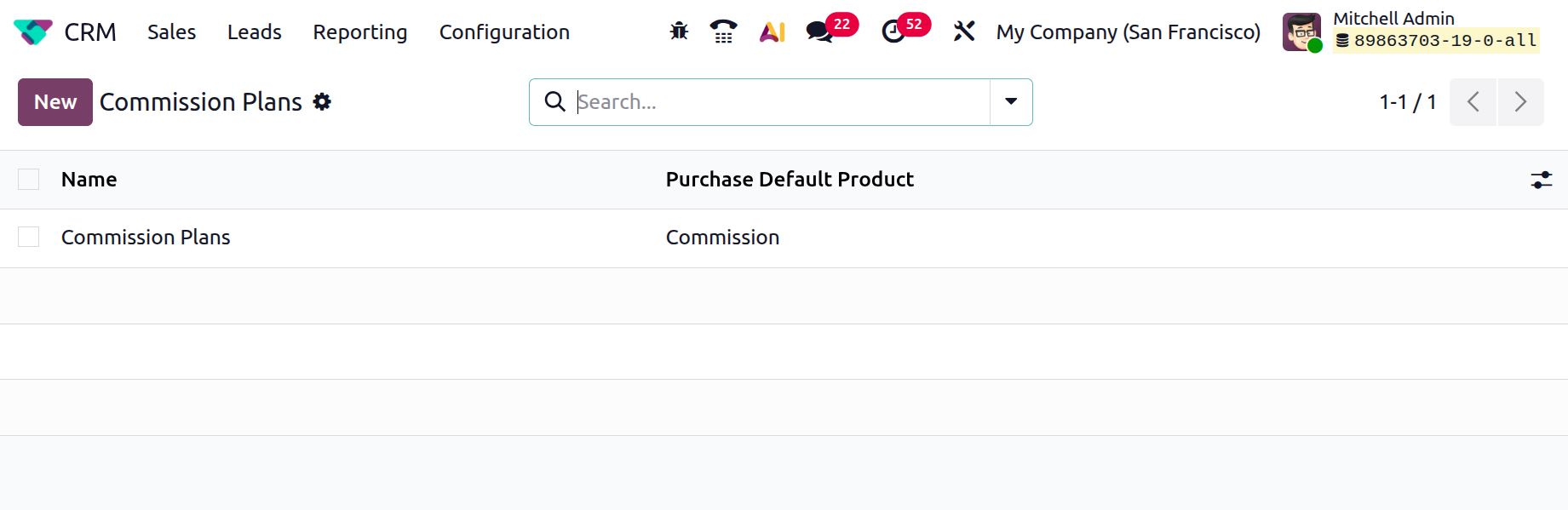Open the debug bug icon menu
This screenshot has width=1568, height=510.
coord(679,32)
